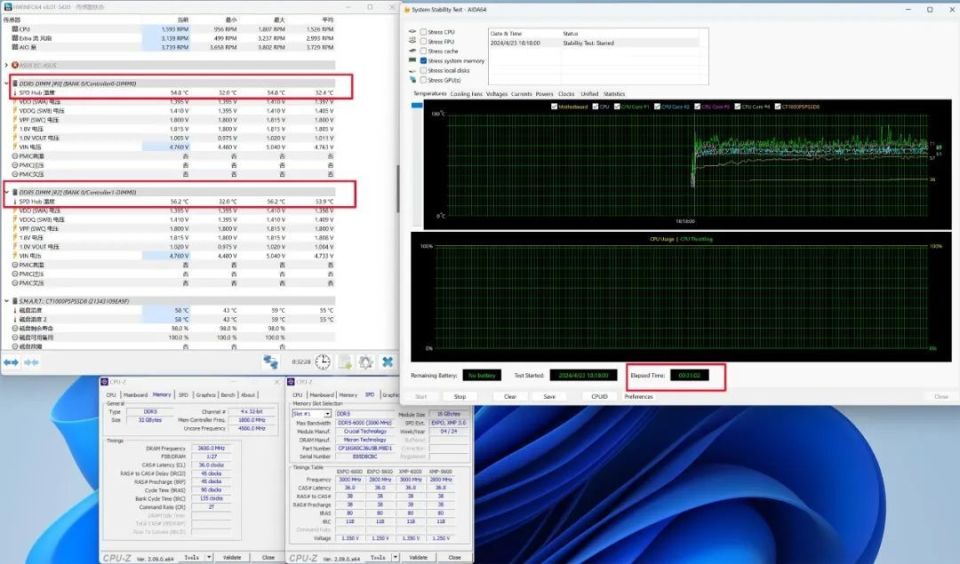Select Memory tab in left CPU-Z window
Image resolution: width=960 pixels, height=564 pixels.
[x=162, y=395]
